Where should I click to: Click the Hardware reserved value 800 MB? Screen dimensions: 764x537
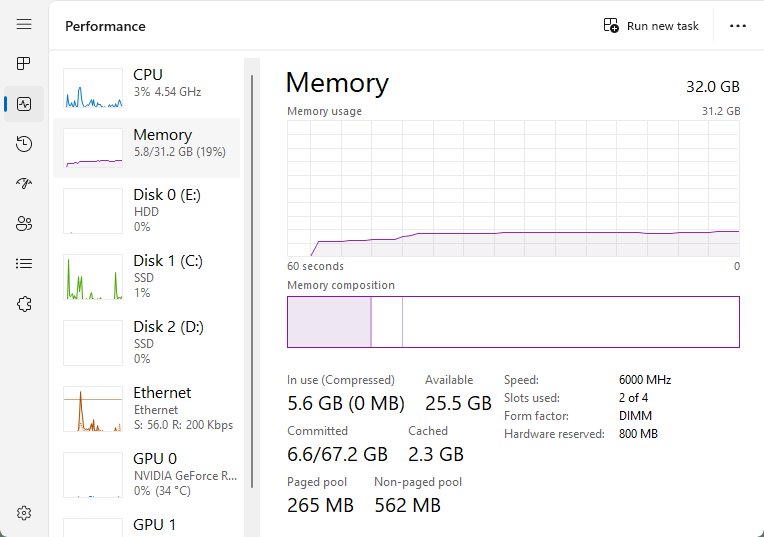(x=638, y=434)
